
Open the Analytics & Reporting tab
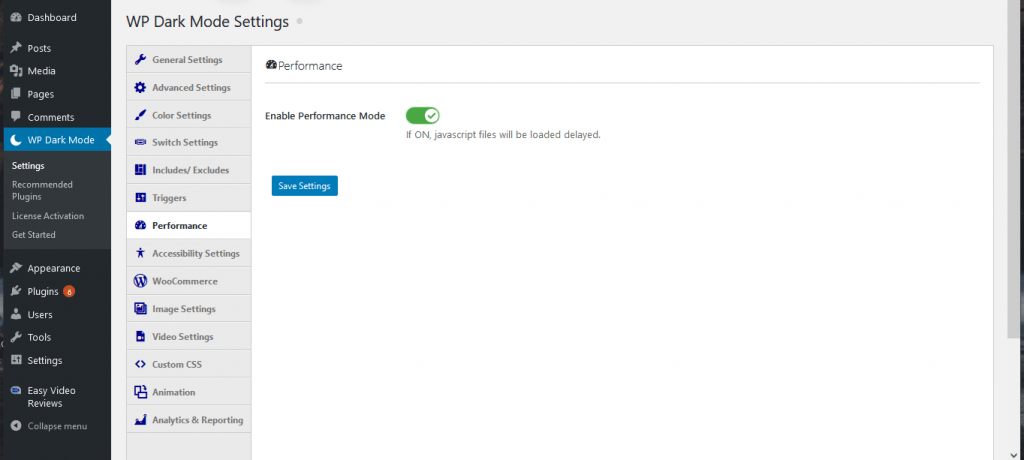coord(189,420)
